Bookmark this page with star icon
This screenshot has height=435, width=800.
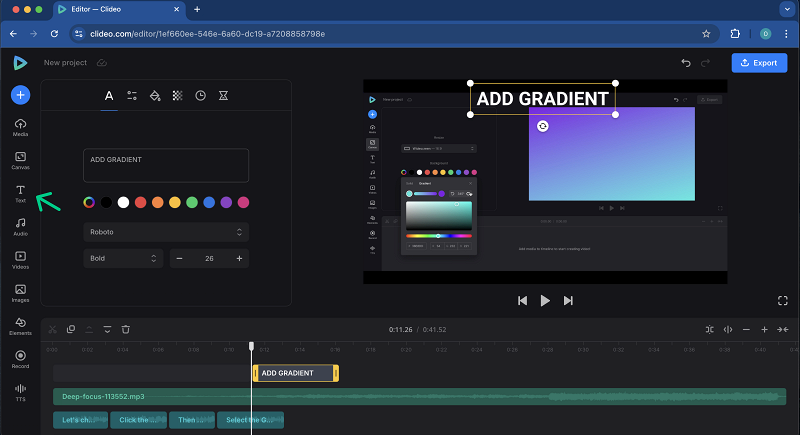coord(706,34)
